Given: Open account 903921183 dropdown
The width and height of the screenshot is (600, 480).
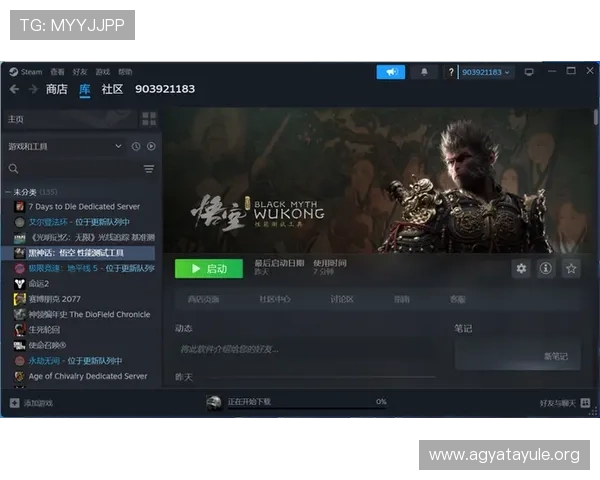Looking at the screenshot, I should (486, 72).
